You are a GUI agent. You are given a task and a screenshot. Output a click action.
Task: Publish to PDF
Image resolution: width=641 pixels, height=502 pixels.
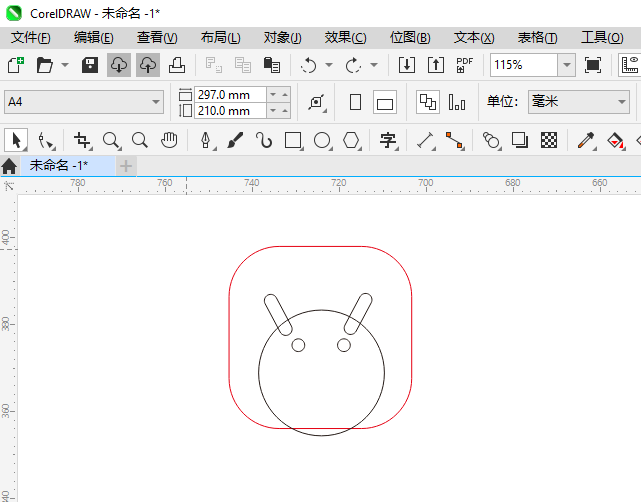[x=464, y=65]
